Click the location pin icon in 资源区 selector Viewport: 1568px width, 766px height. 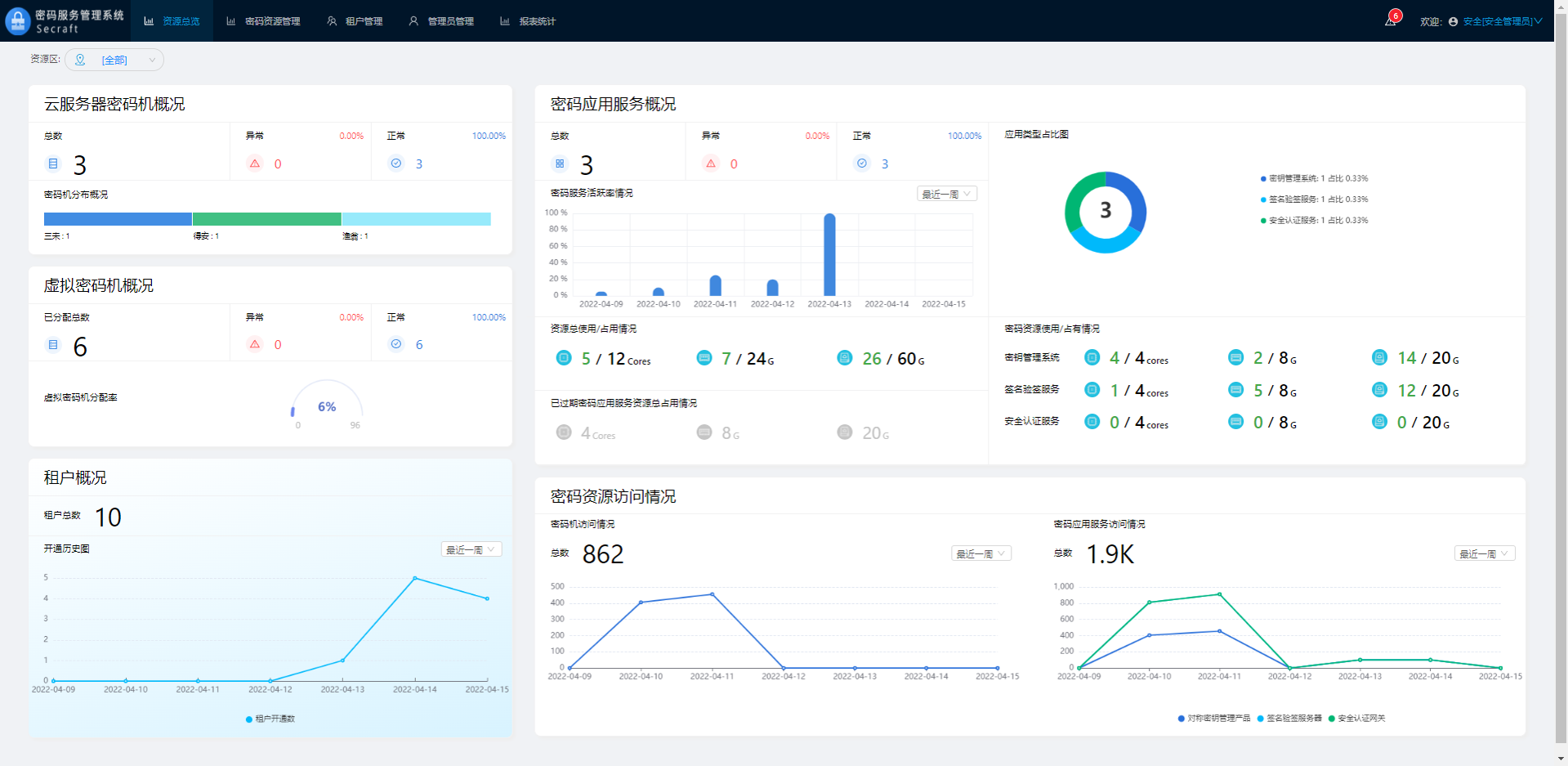[x=80, y=60]
